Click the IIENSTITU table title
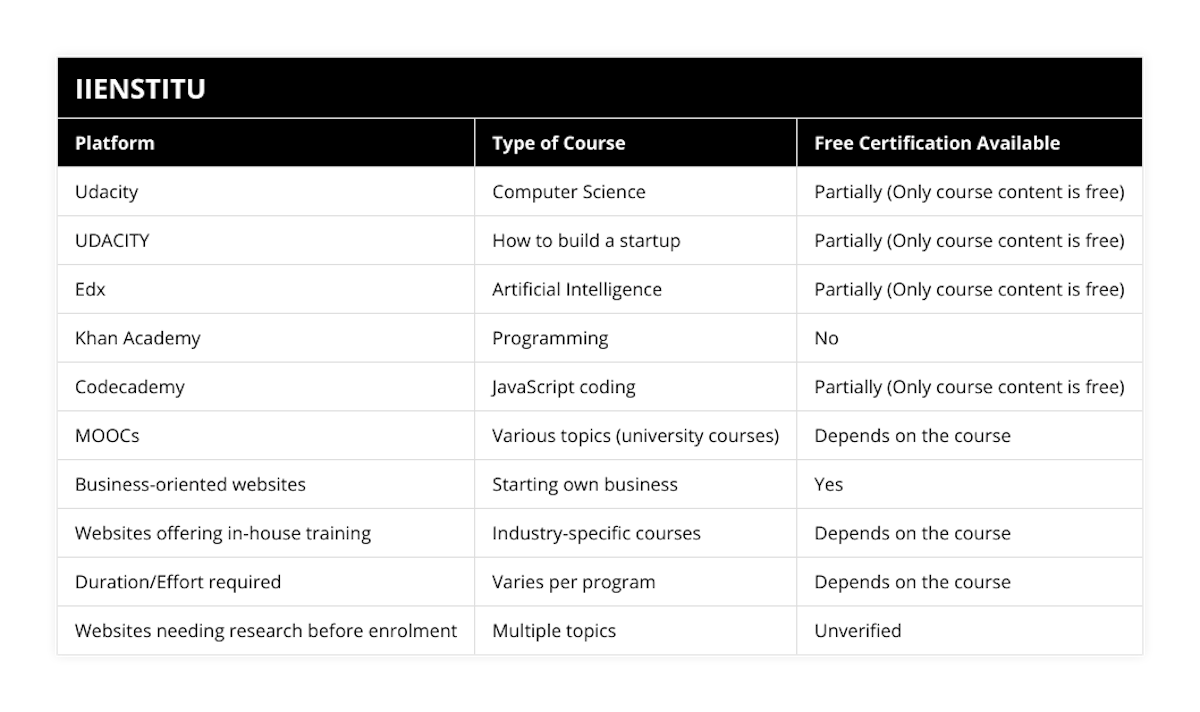This screenshot has width=1200, height=712. 140,89
